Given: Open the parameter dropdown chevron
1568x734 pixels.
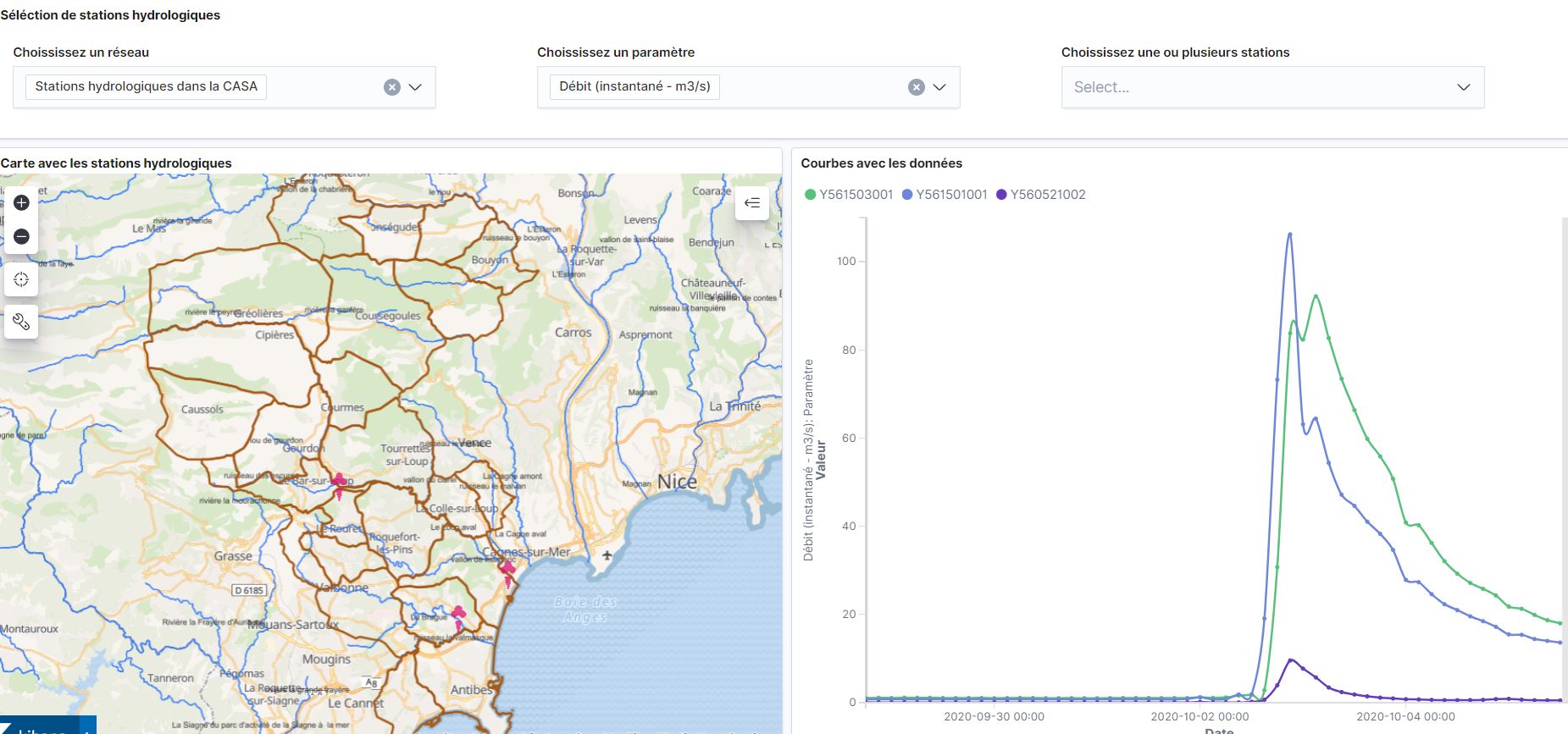Looking at the screenshot, I should click(x=939, y=87).
